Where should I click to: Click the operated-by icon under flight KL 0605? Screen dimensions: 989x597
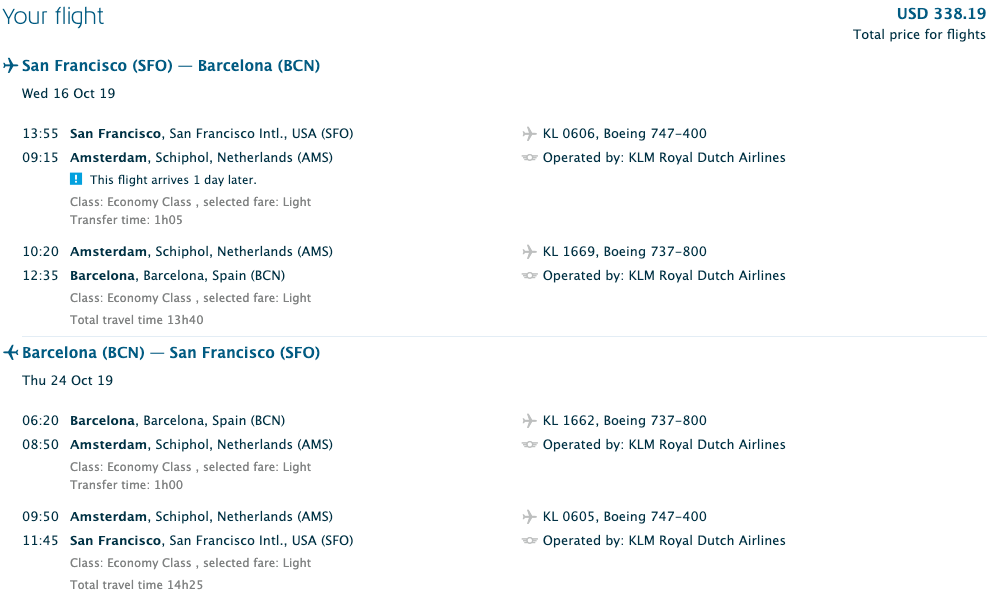point(530,541)
